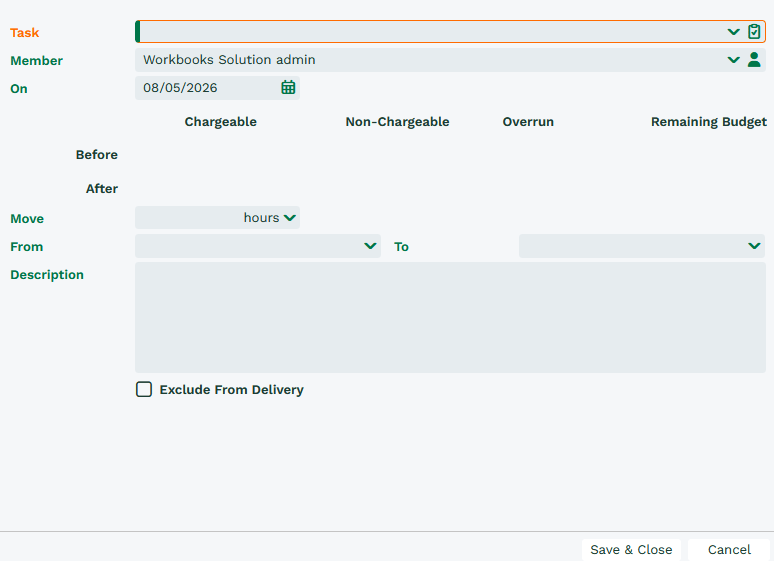Open the From dropdown list
The image size is (774, 561).
258,246
